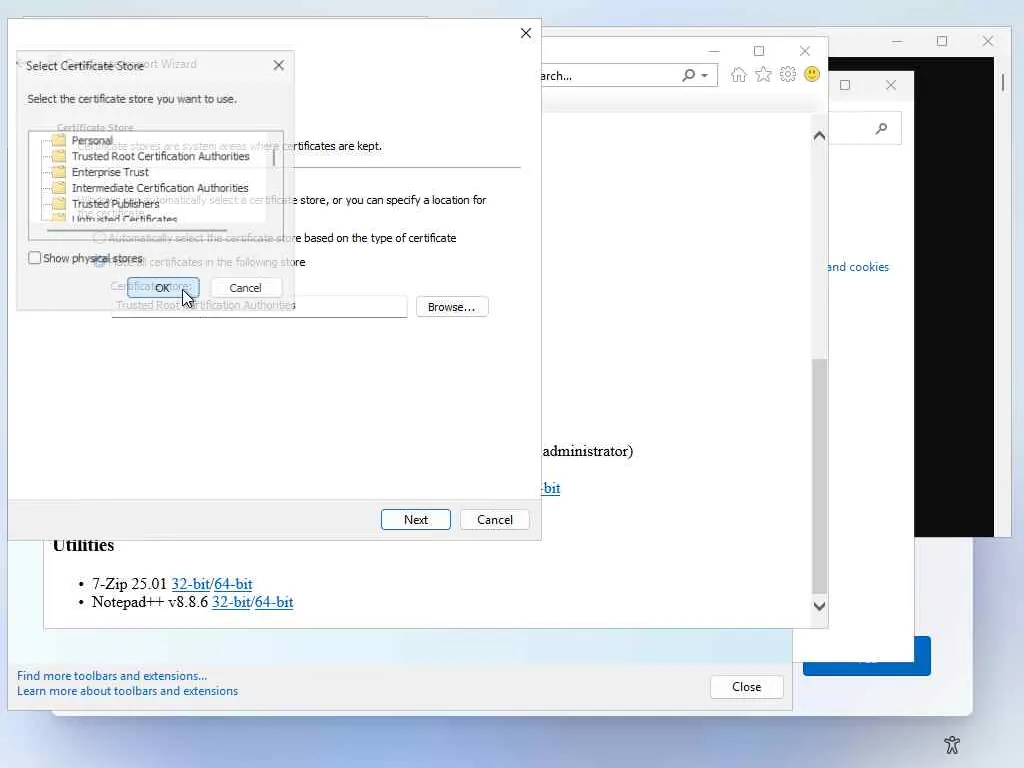Maximize the outermost background window
Screen dimensions: 1024x768
942,41
